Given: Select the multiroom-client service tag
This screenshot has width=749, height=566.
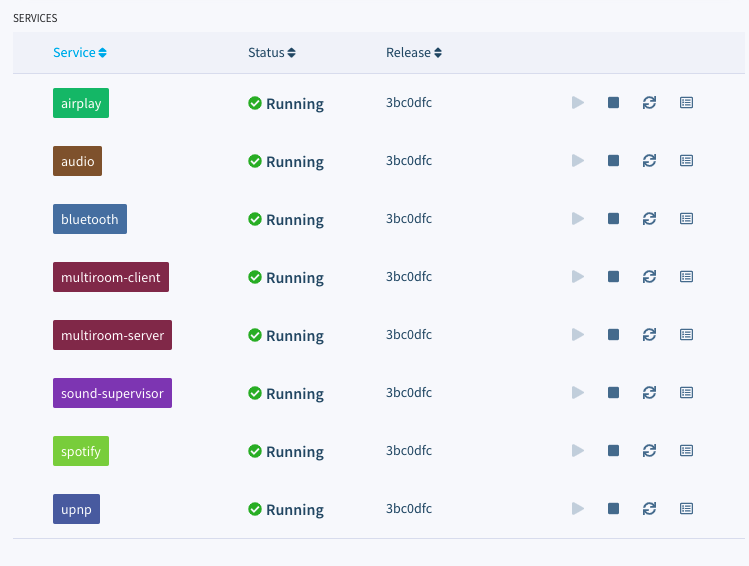Looking at the screenshot, I should coord(111,277).
